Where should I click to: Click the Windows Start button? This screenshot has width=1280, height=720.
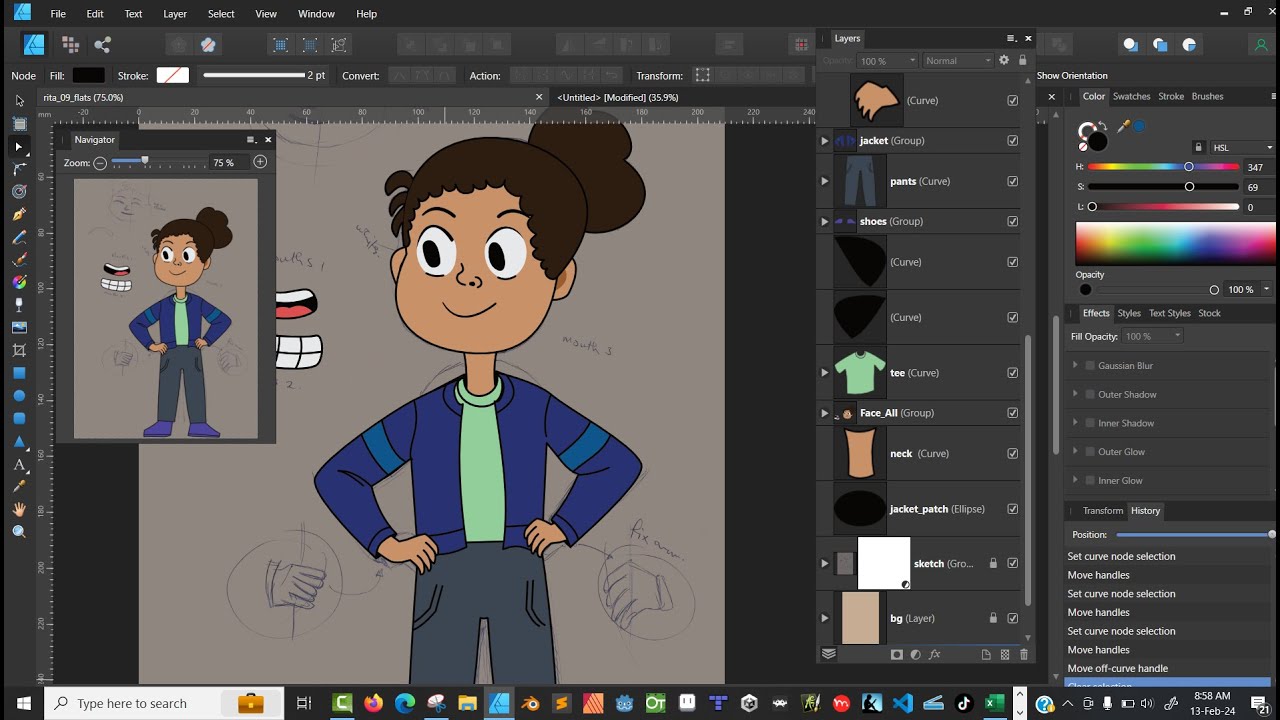click(22, 703)
